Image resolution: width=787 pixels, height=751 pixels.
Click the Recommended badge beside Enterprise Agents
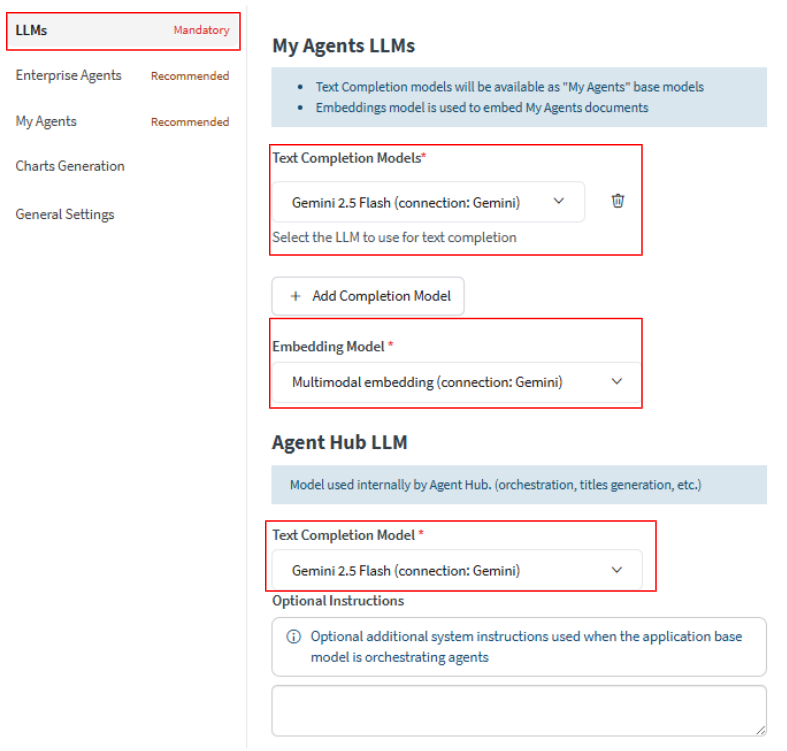(x=190, y=76)
